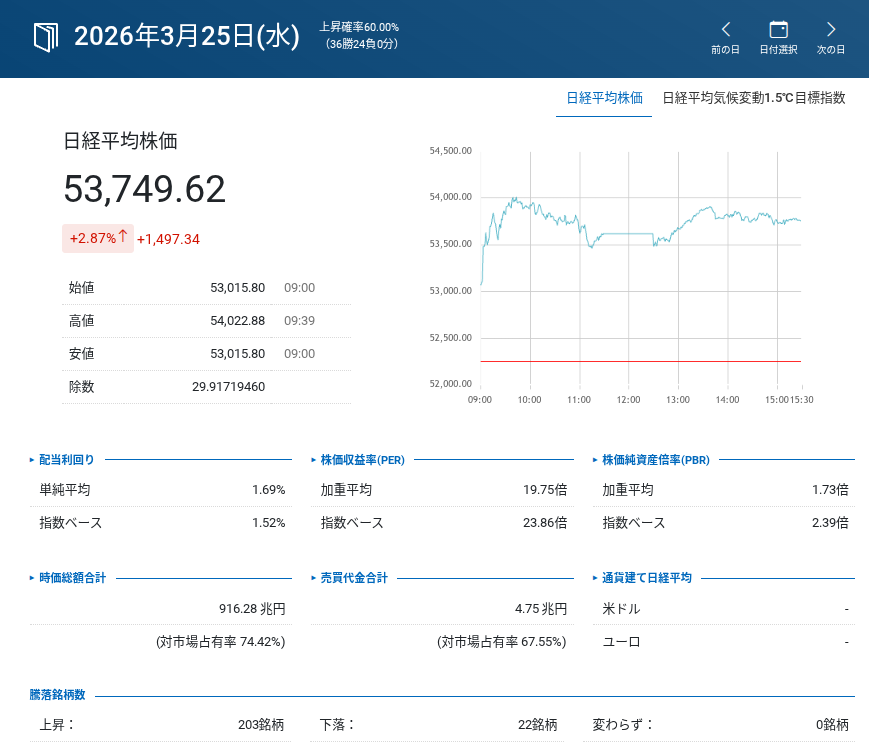Open the 日付選択 calendar icon
The image size is (869, 746).
point(778,29)
